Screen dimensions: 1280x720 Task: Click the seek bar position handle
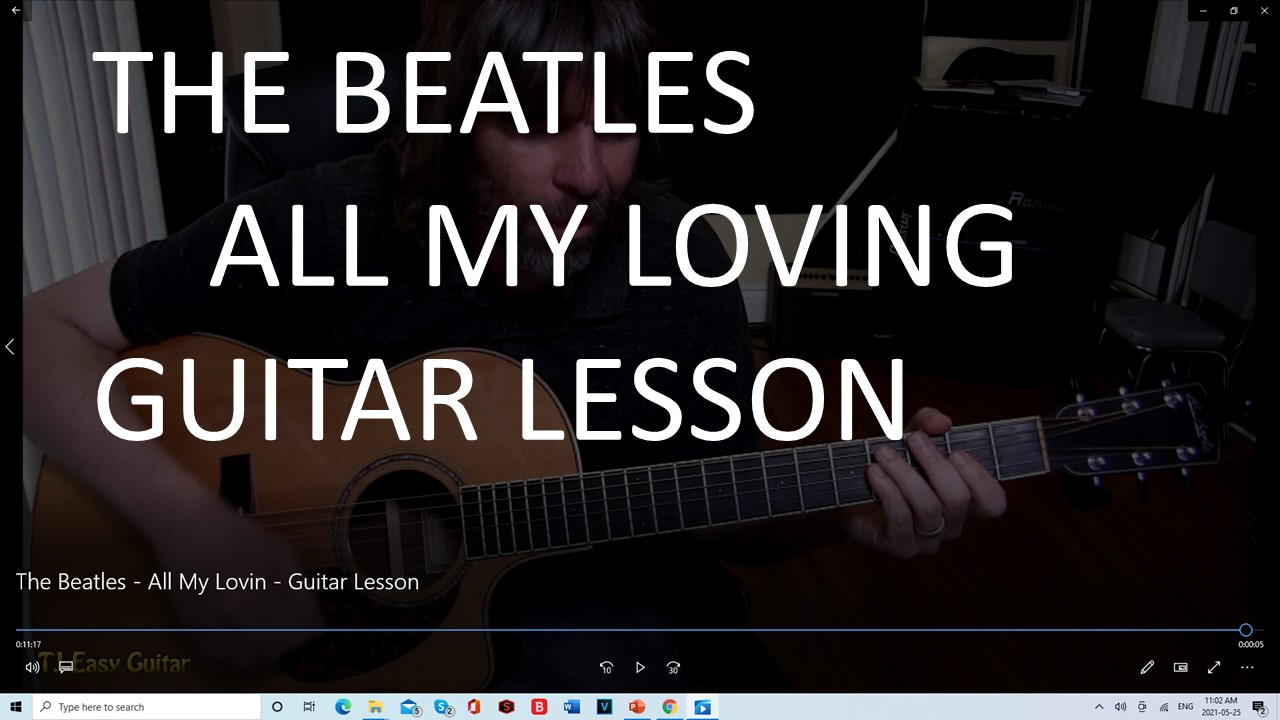pyautogui.click(x=1245, y=630)
